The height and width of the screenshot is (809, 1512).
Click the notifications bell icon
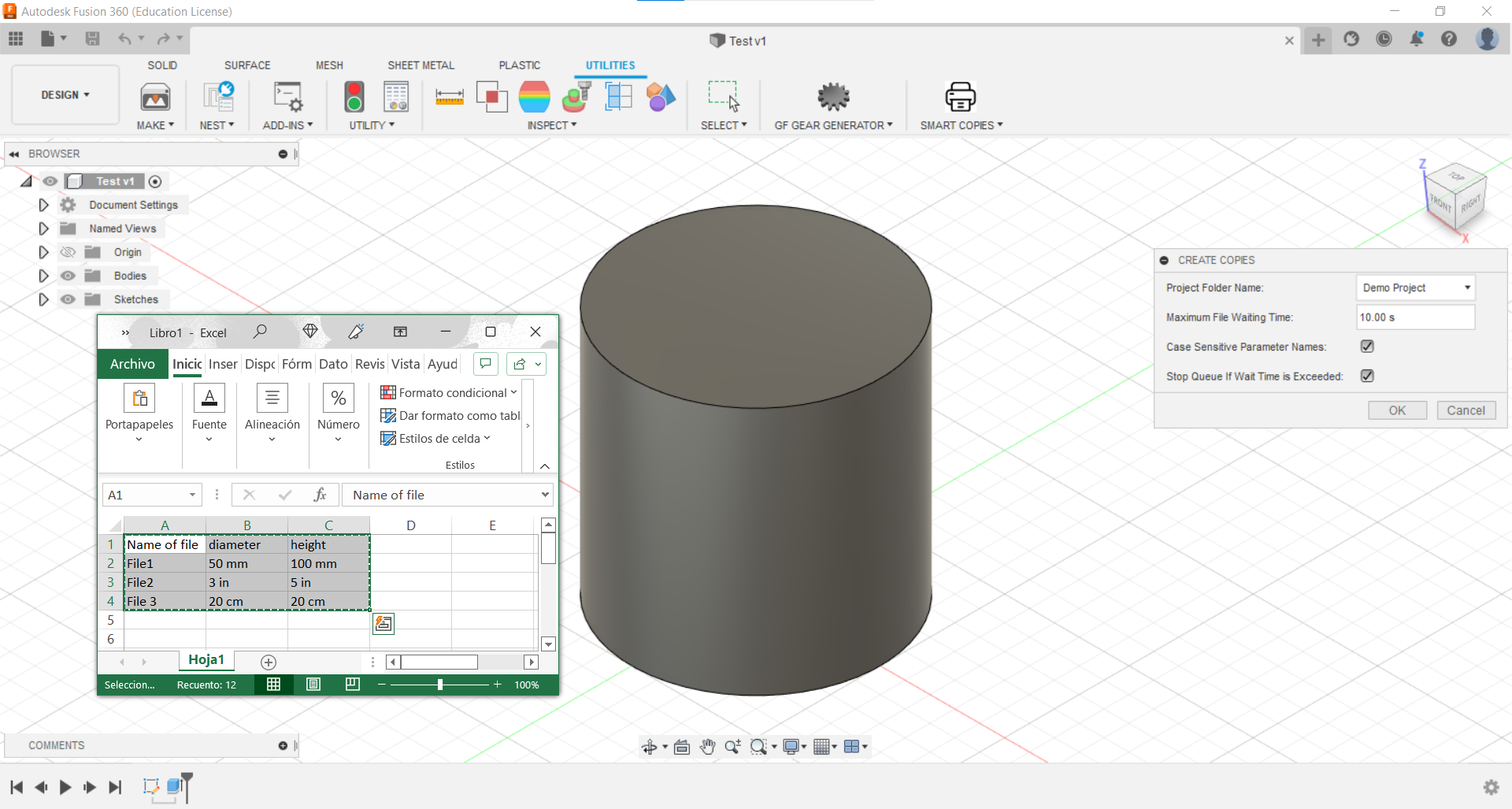(1416, 39)
